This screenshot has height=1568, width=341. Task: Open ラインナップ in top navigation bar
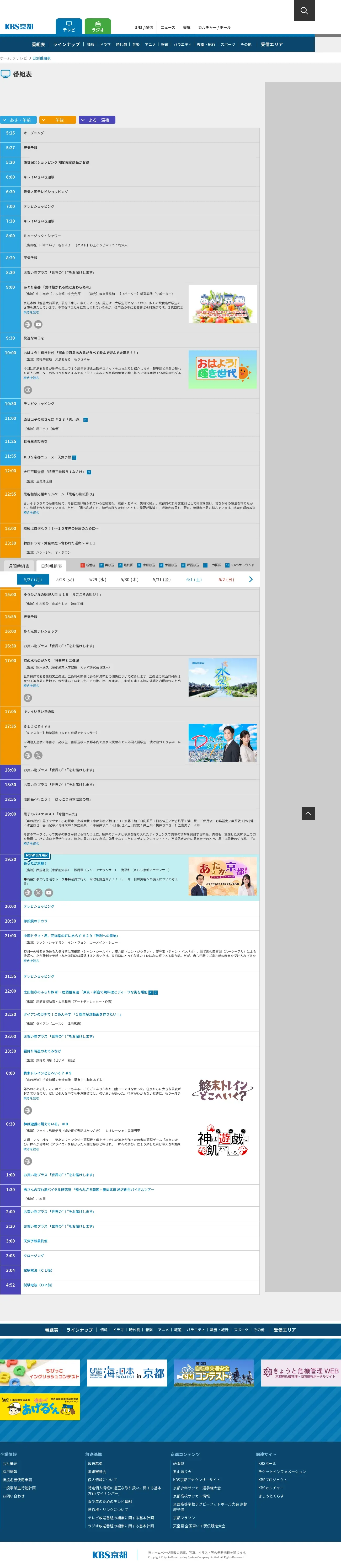click(66, 44)
